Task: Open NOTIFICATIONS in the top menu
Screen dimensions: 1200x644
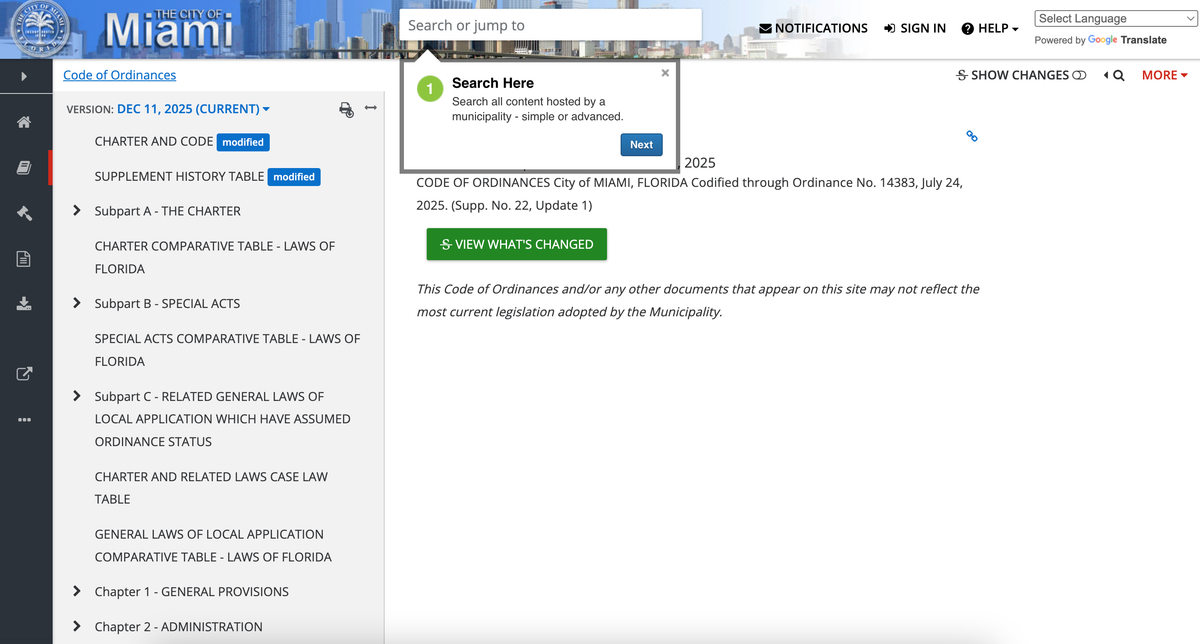Action: click(x=813, y=28)
